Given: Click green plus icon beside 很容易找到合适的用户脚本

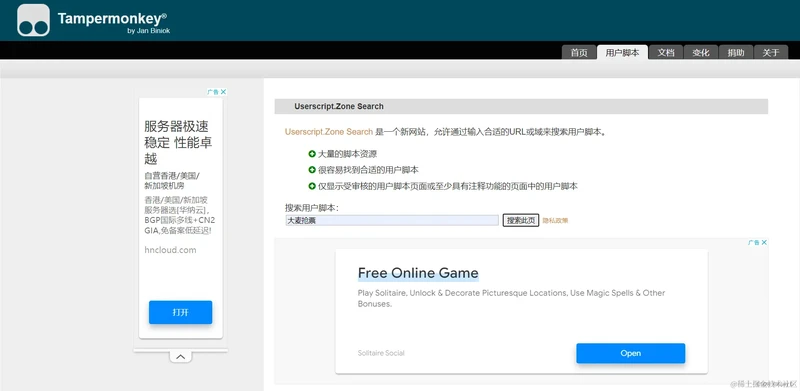Looking at the screenshot, I should (312, 170).
